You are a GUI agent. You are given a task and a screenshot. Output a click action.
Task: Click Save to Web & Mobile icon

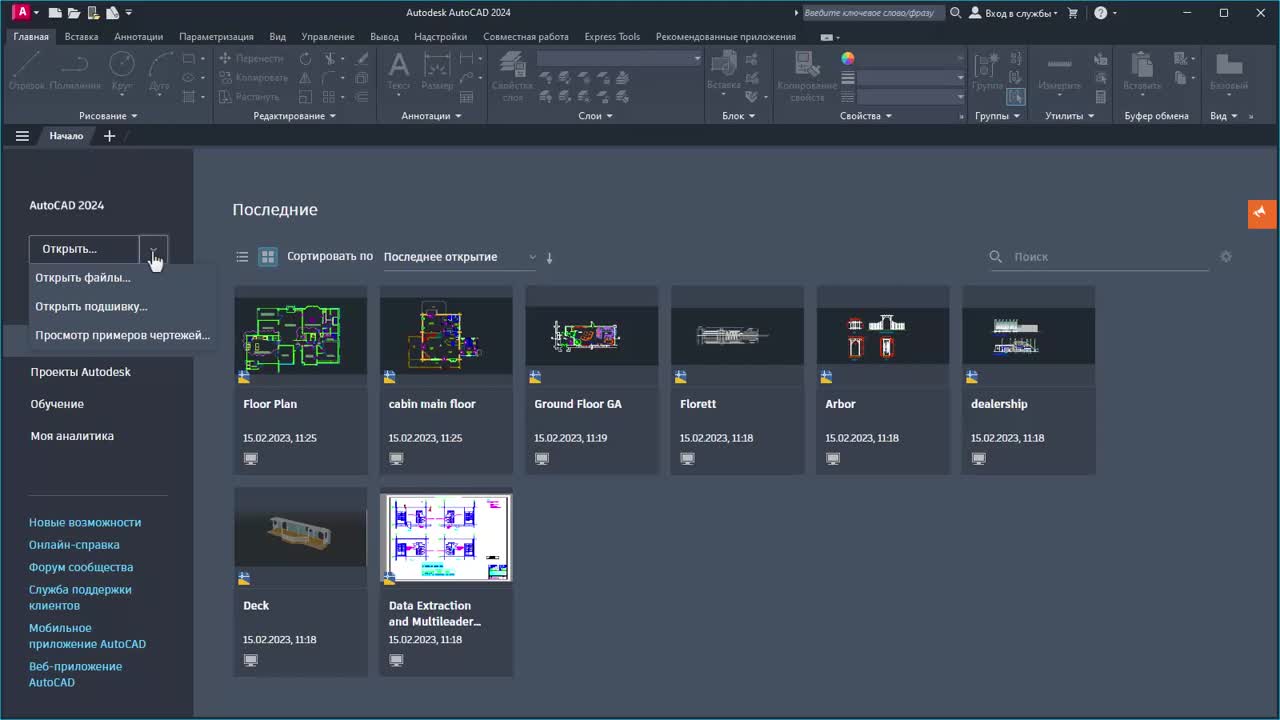(x=111, y=13)
